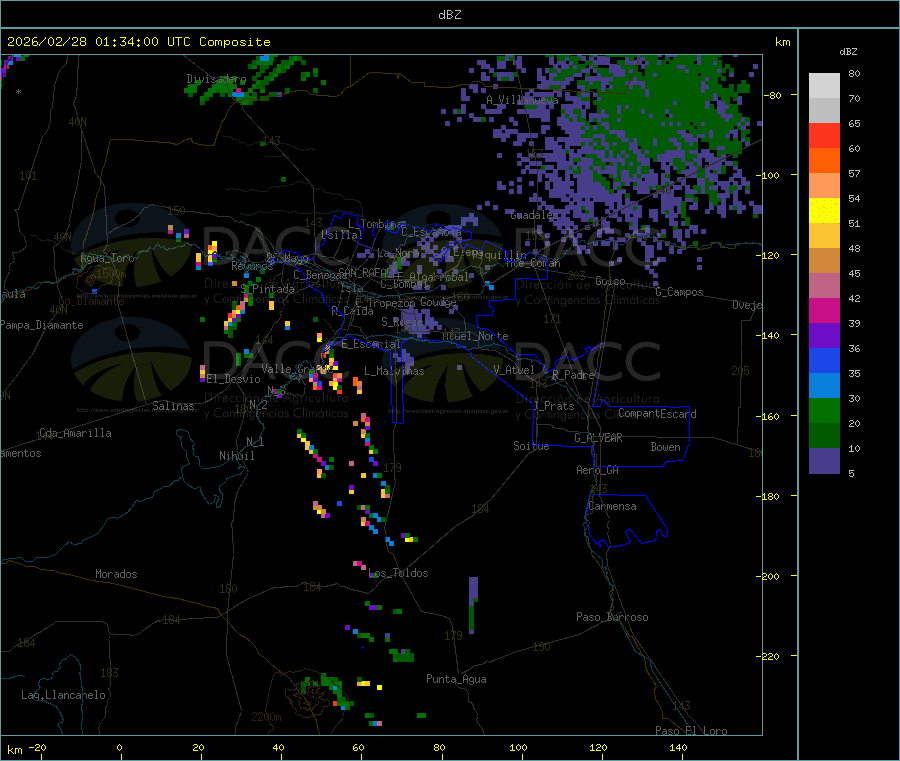Click the 'Guadales' map label
This screenshot has width=900, height=761.
coord(534,215)
